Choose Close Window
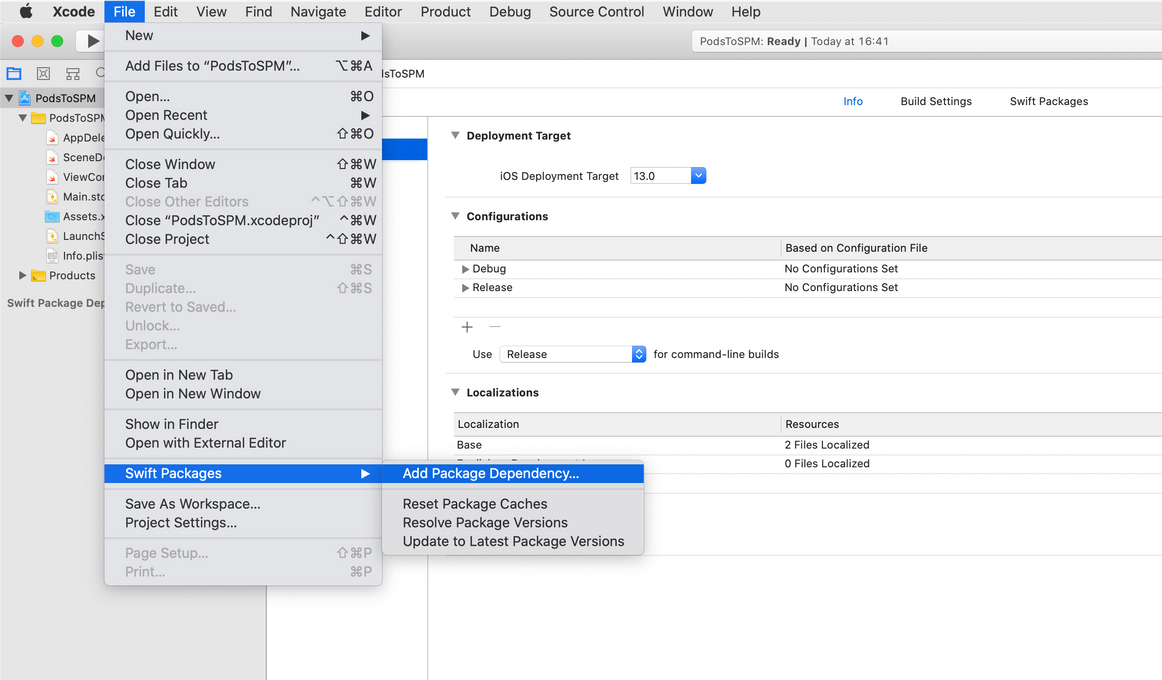Viewport: 1162px width, 680px height. click(243, 164)
